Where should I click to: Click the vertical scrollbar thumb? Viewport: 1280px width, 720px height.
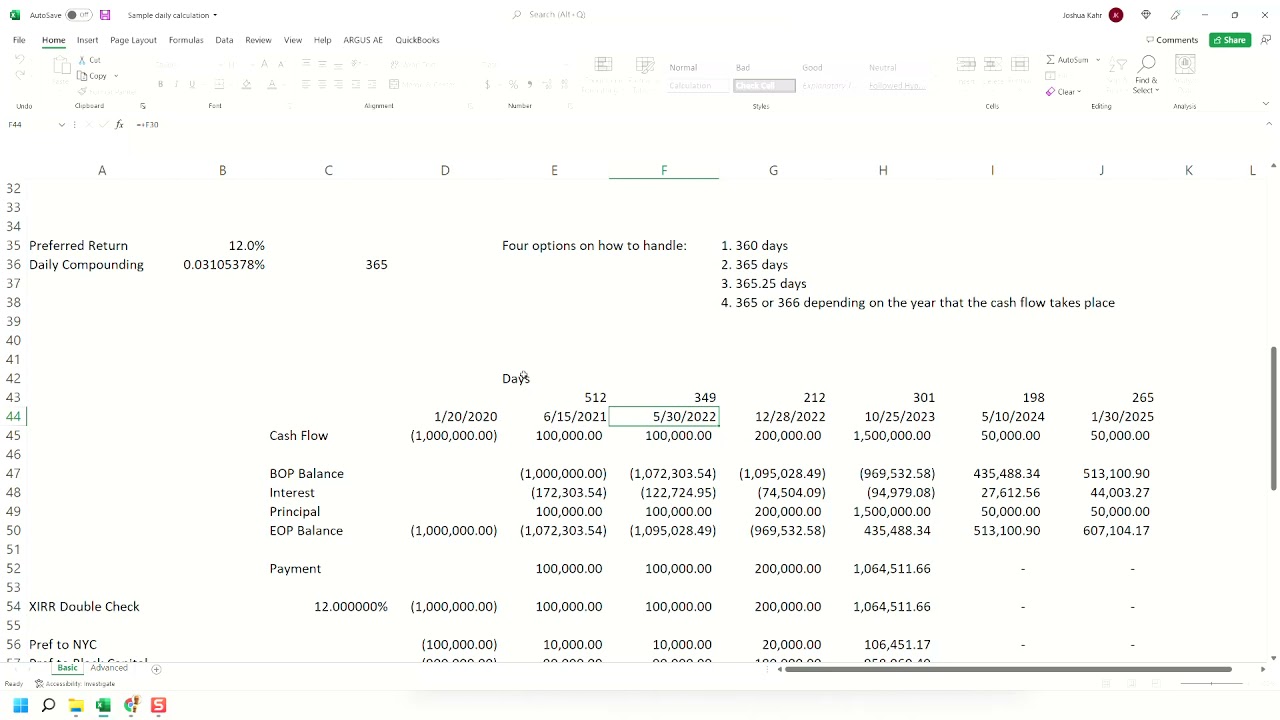(x=1272, y=419)
